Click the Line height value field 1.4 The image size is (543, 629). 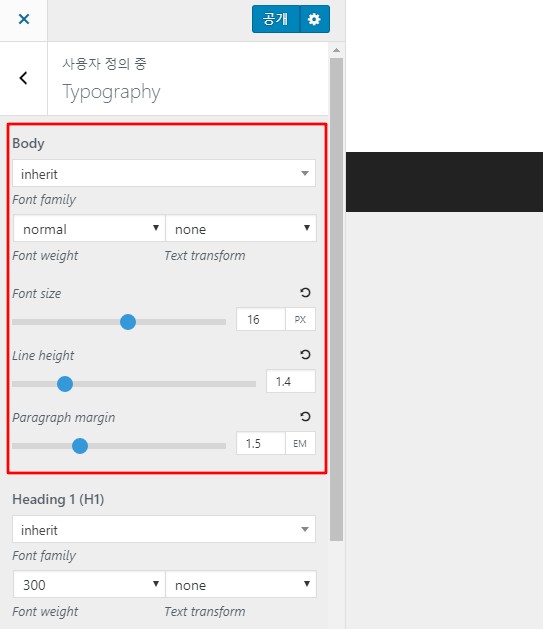(x=291, y=381)
